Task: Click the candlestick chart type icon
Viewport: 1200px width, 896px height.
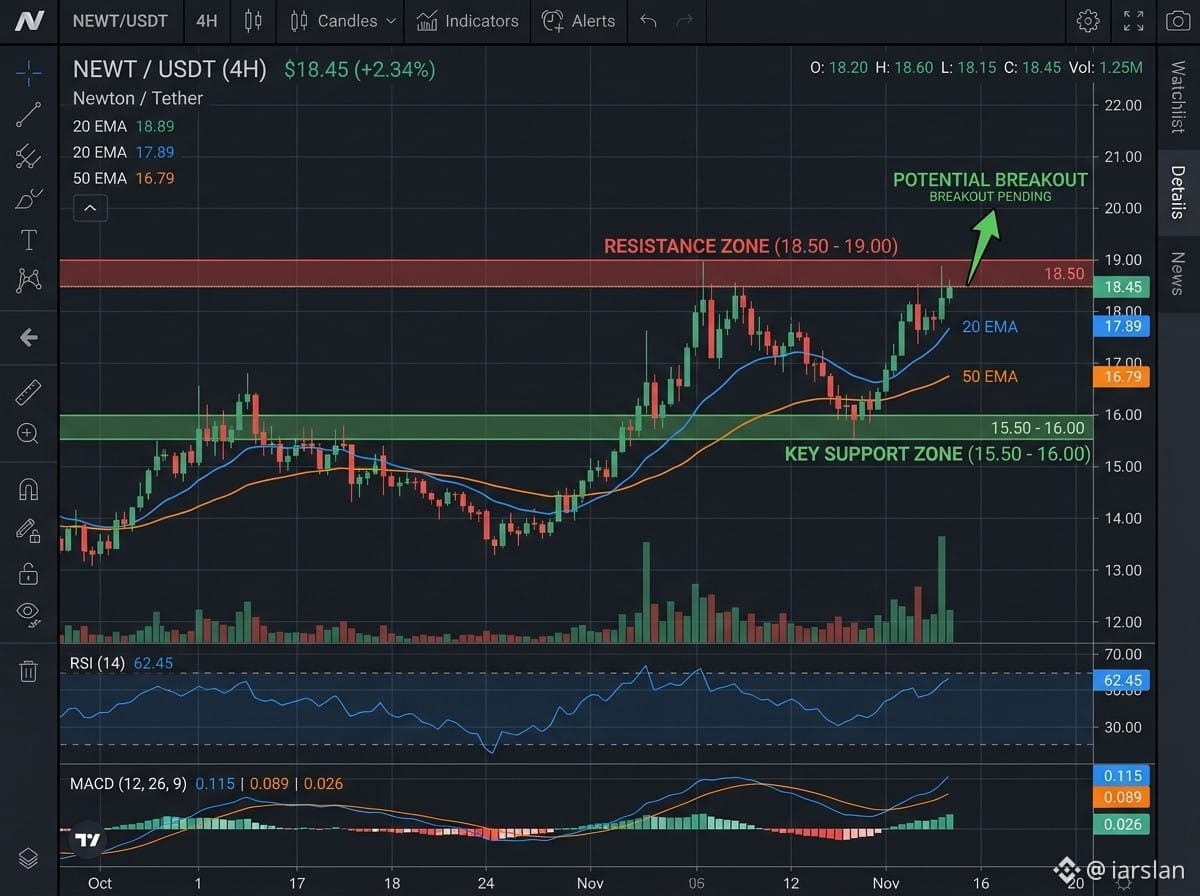Action: pyautogui.click(x=252, y=20)
